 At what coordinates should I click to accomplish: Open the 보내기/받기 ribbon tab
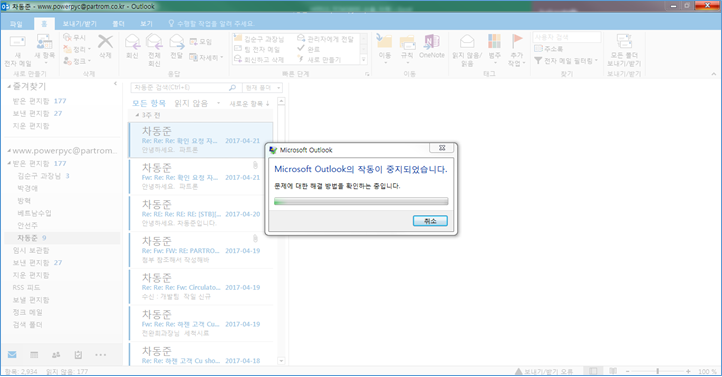coord(80,23)
